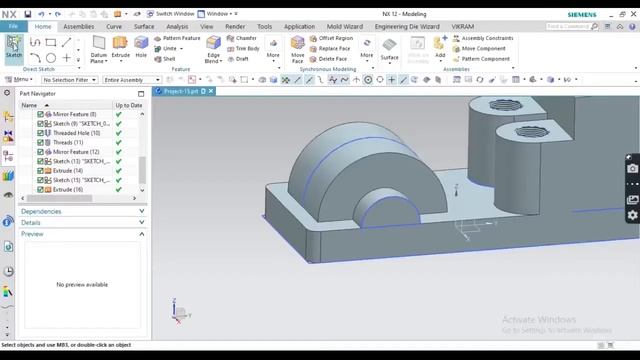640x360 pixels.
Task: Choose the Circle sketch tool
Action: tap(51, 58)
